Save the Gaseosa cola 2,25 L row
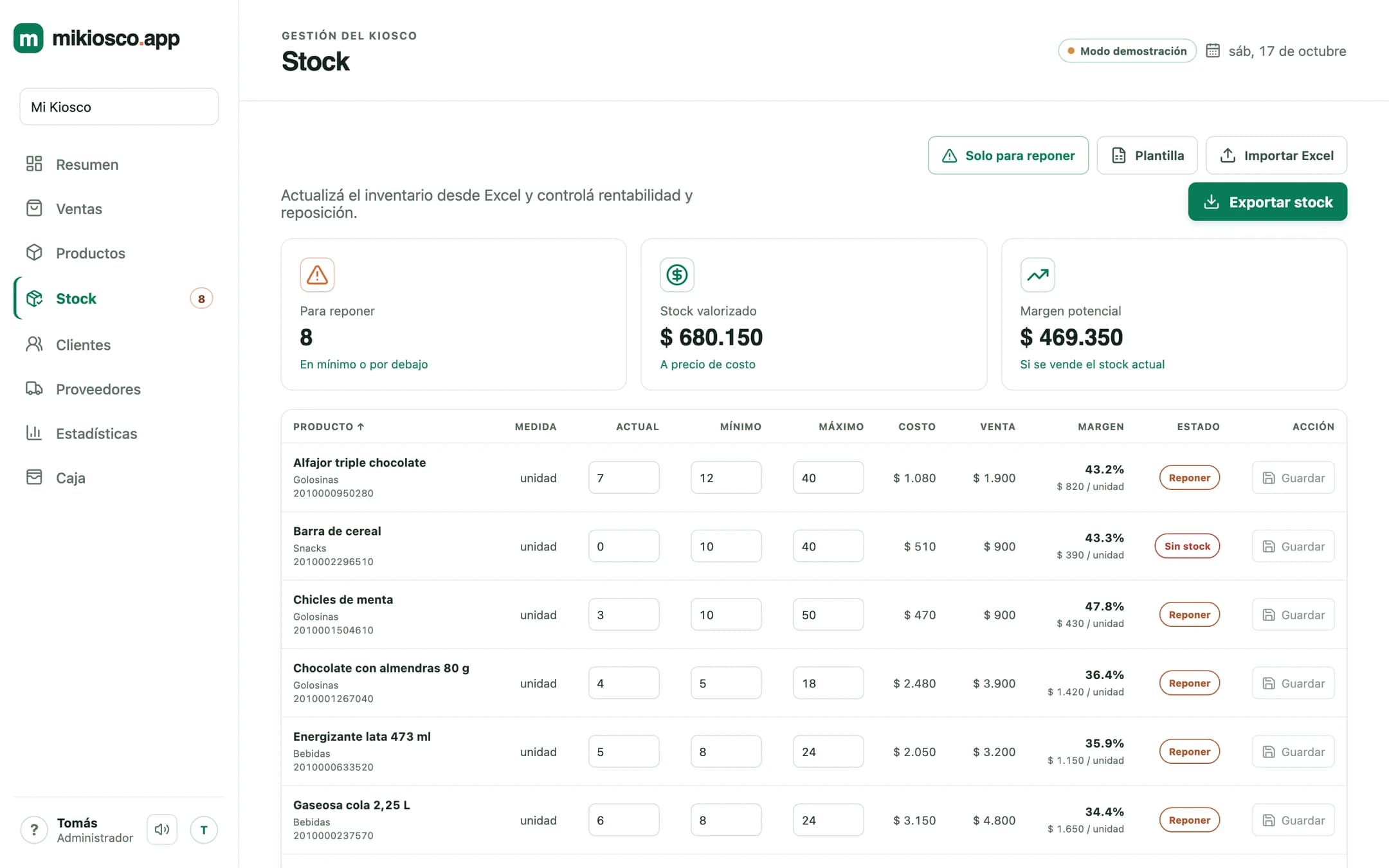Image resolution: width=1389 pixels, height=868 pixels. 1293,820
